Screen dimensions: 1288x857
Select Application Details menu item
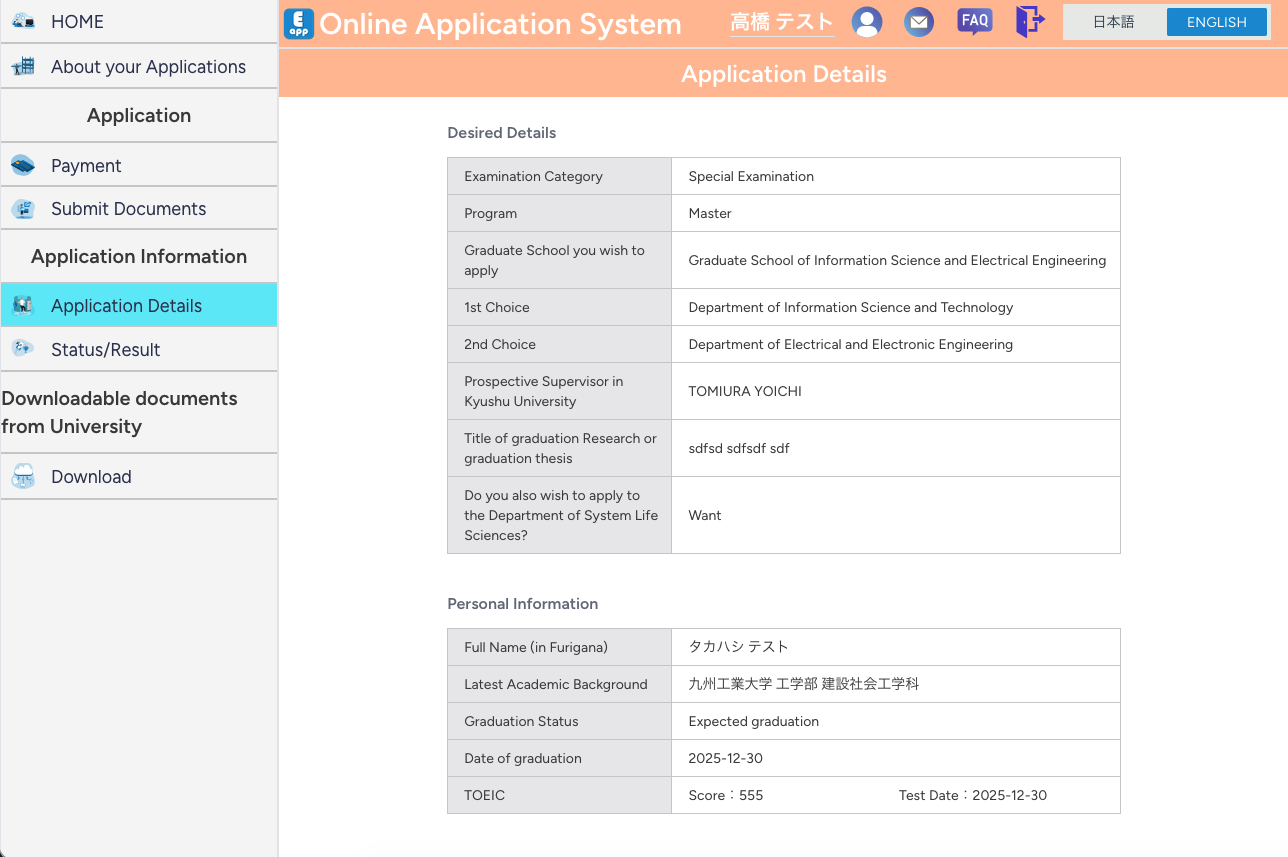coord(139,306)
